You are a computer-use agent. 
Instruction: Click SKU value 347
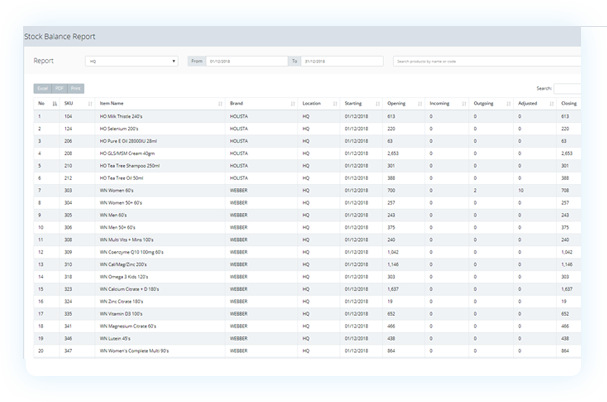pos(68,351)
